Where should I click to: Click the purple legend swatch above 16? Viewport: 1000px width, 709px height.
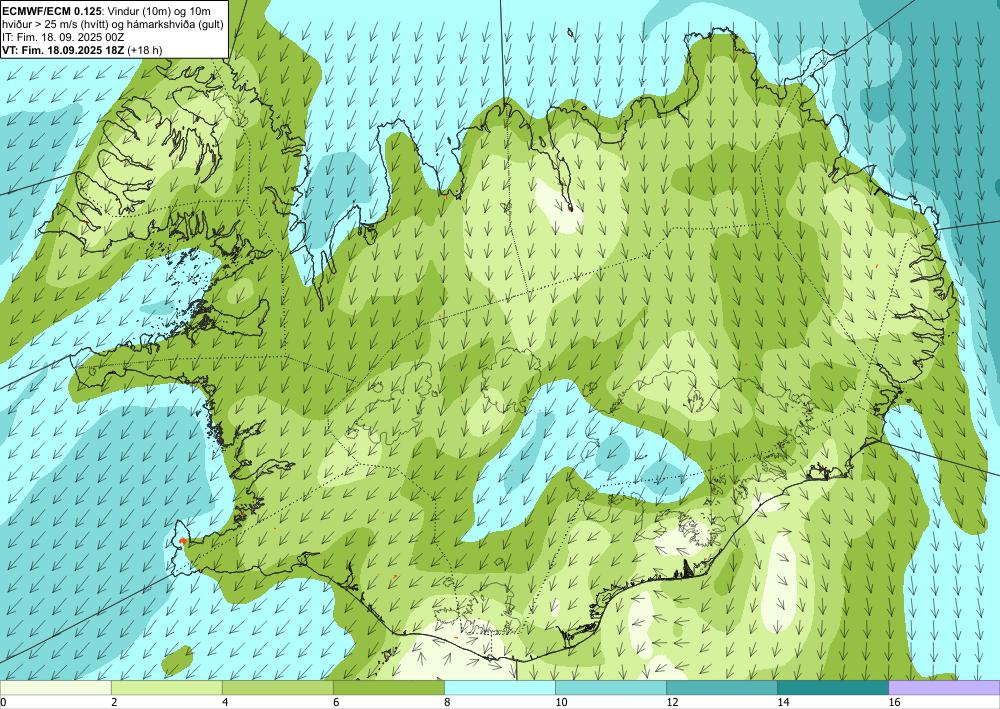coord(944,688)
